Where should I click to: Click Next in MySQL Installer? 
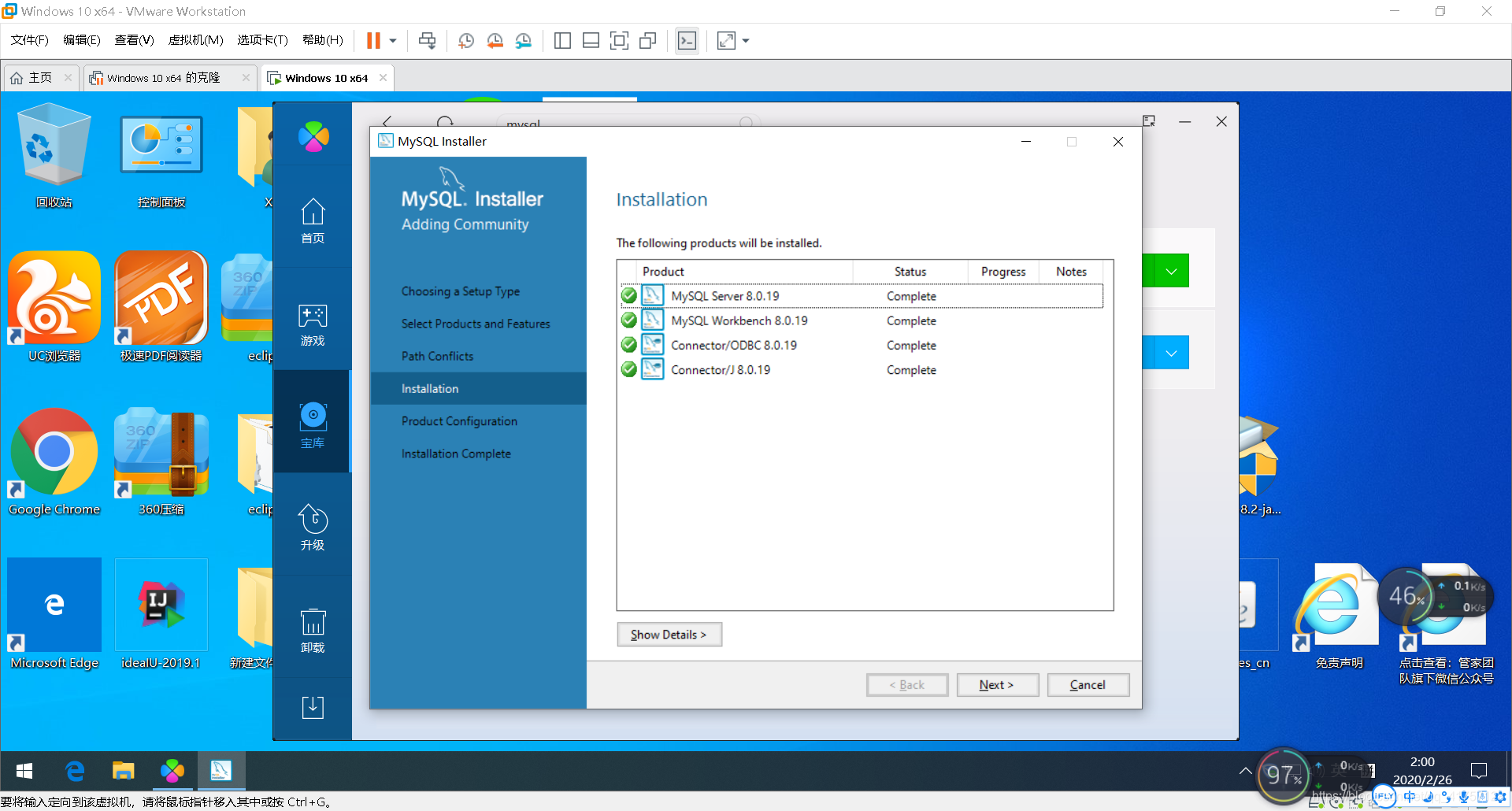pyautogui.click(x=997, y=685)
